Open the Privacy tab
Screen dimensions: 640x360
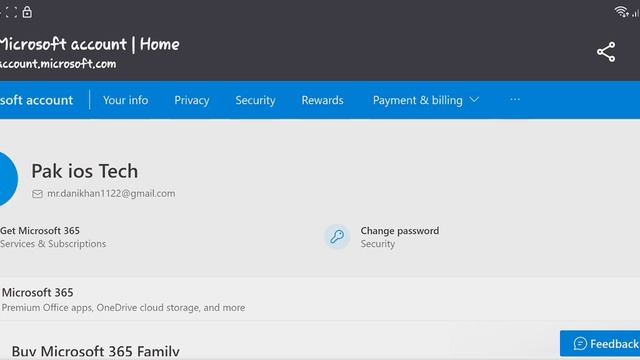[191, 100]
